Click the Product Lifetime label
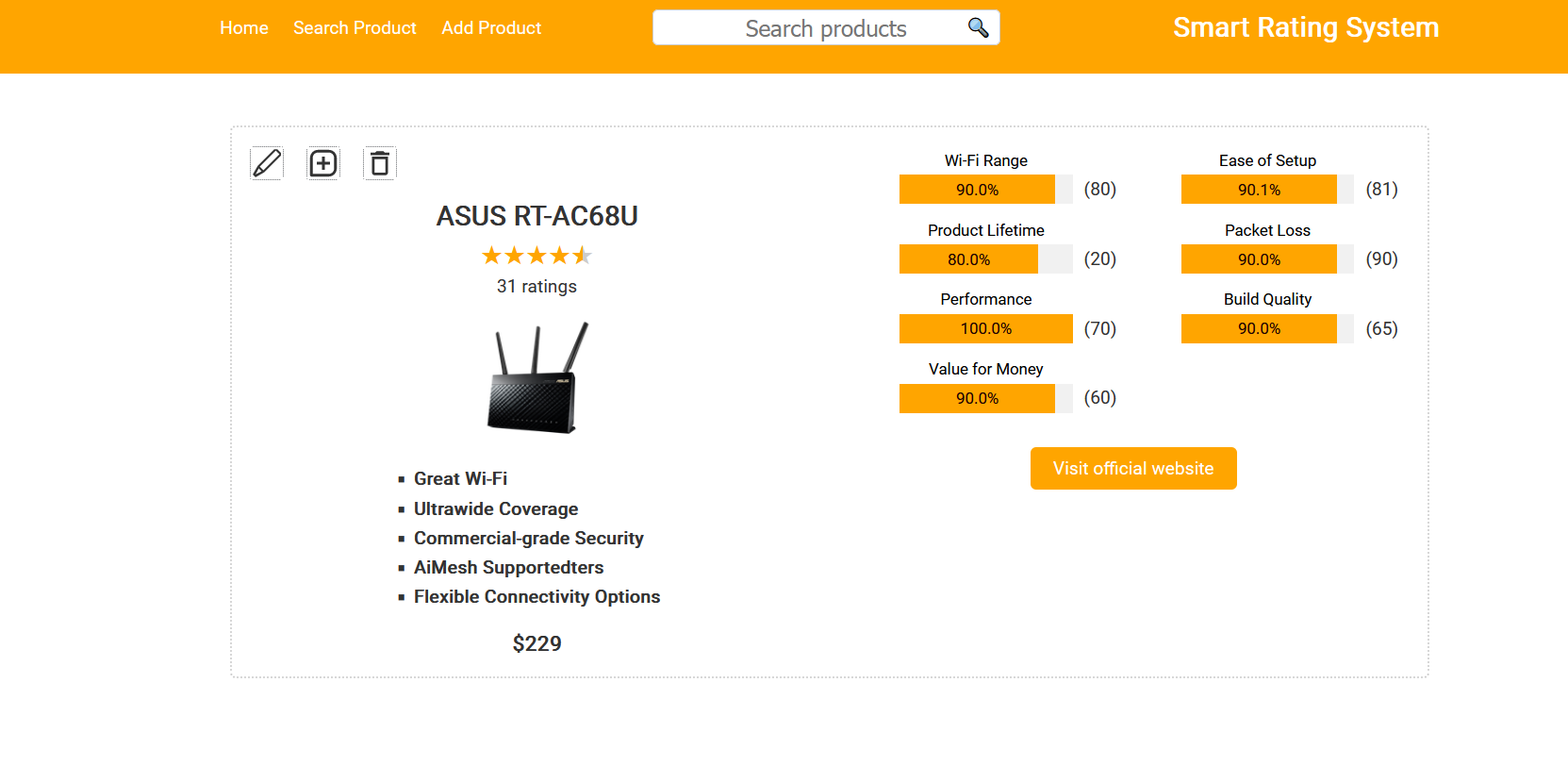 click(x=986, y=230)
